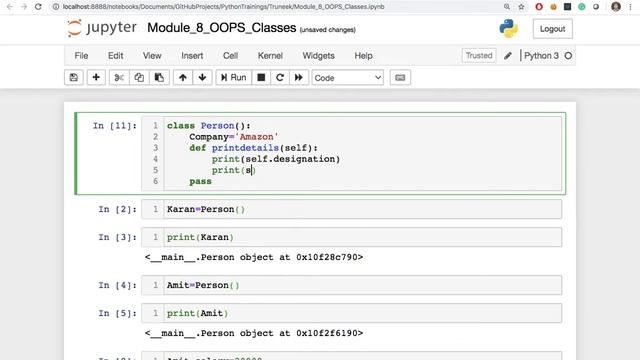The height and width of the screenshot is (360, 640).
Task: Click browser forward arrow
Action: [24, 7]
